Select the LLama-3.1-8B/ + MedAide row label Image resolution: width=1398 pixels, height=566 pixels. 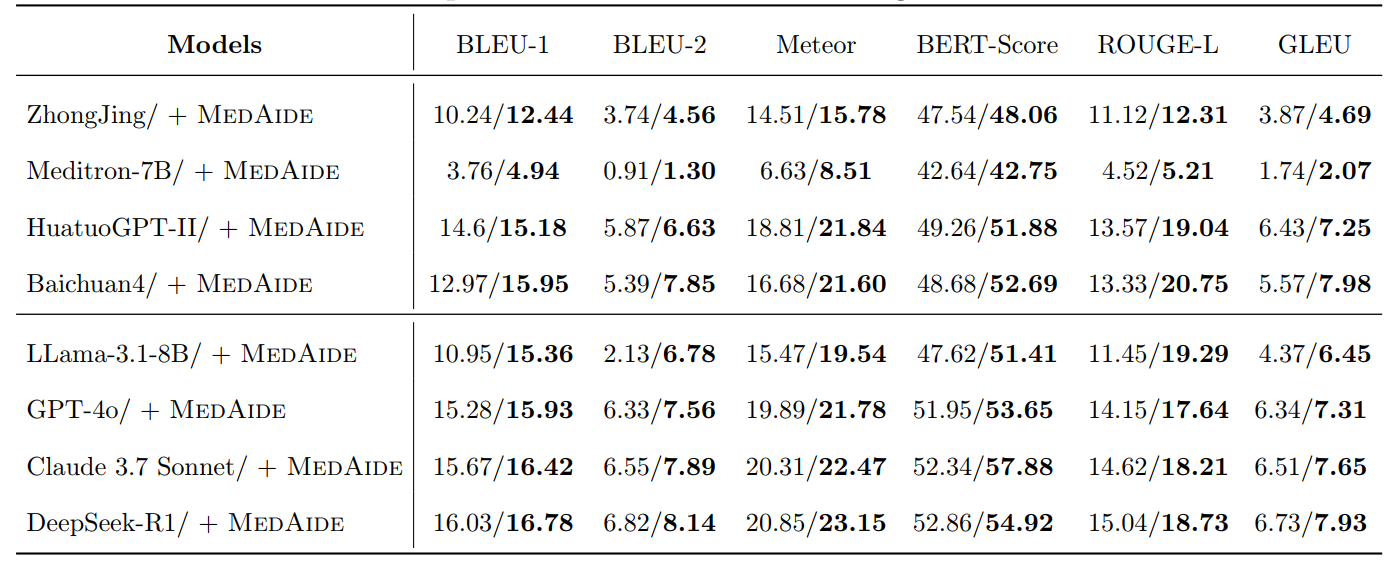tap(192, 354)
